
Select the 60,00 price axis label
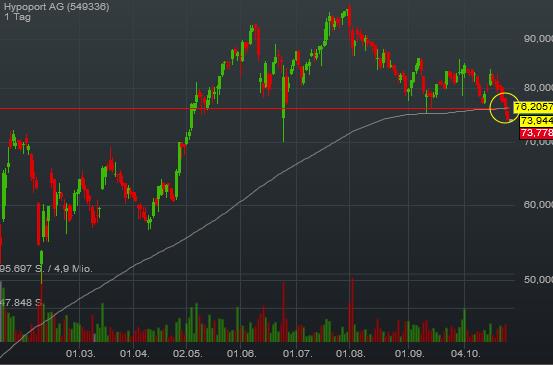pyautogui.click(x=538, y=205)
